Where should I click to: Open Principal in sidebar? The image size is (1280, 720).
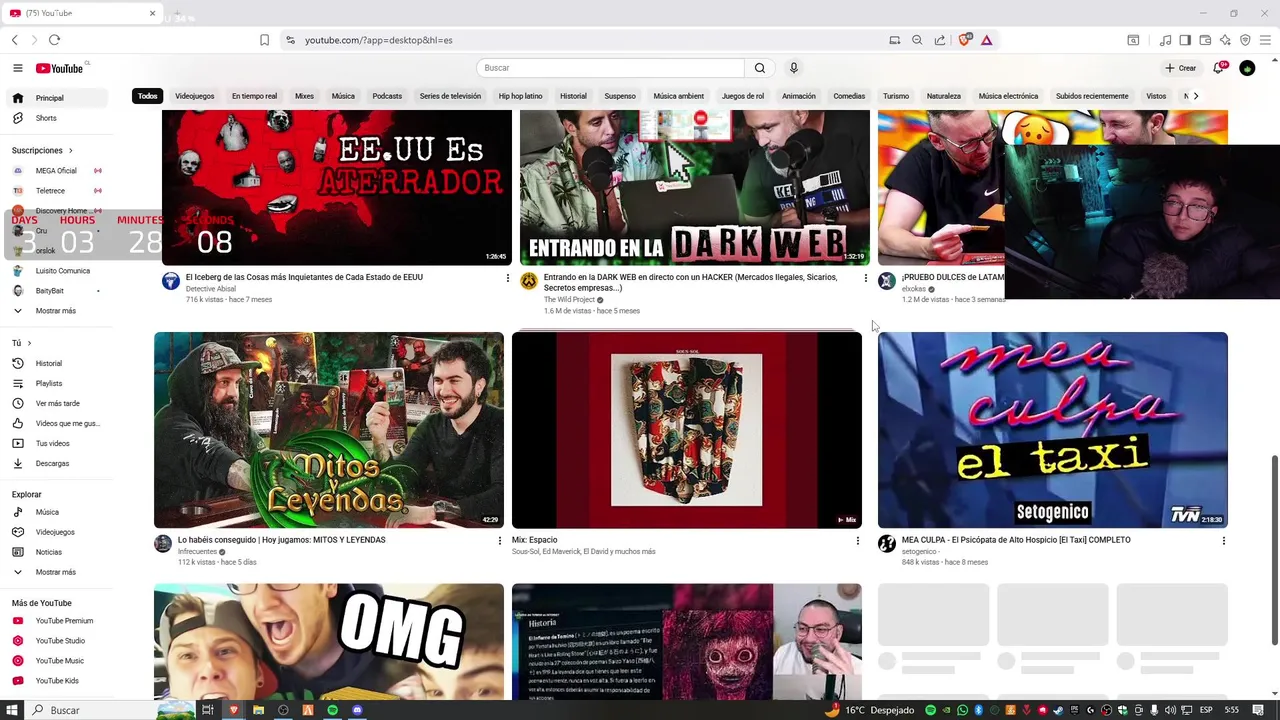[59, 98]
